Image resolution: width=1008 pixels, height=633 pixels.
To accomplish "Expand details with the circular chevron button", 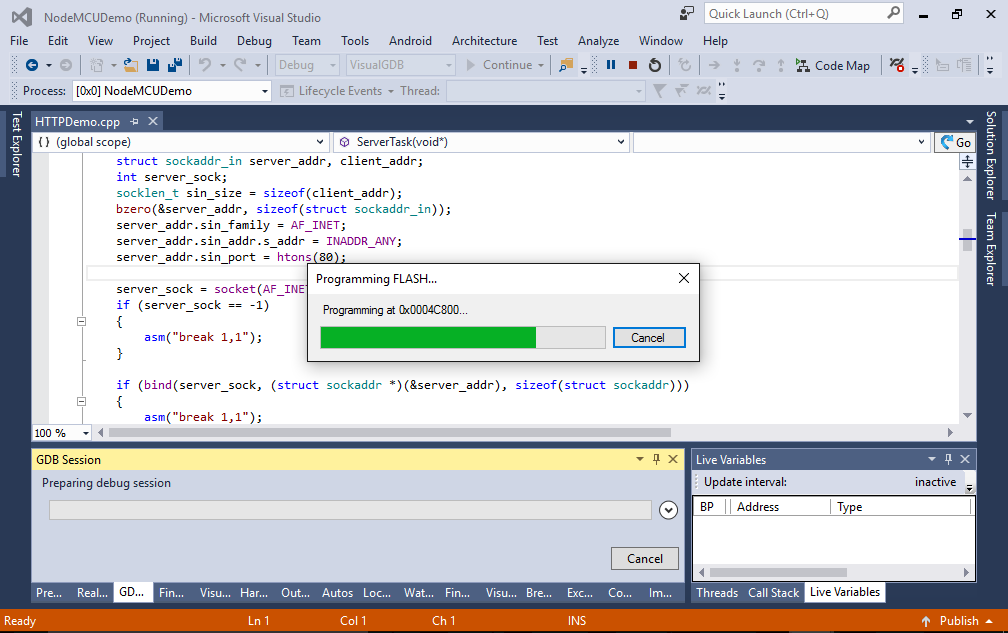I will pos(669,510).
